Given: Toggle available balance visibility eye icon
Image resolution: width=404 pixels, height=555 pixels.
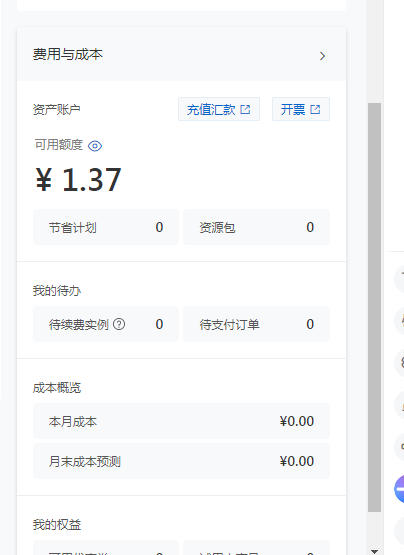Looking at the screenshot, I should coord(95,146).
